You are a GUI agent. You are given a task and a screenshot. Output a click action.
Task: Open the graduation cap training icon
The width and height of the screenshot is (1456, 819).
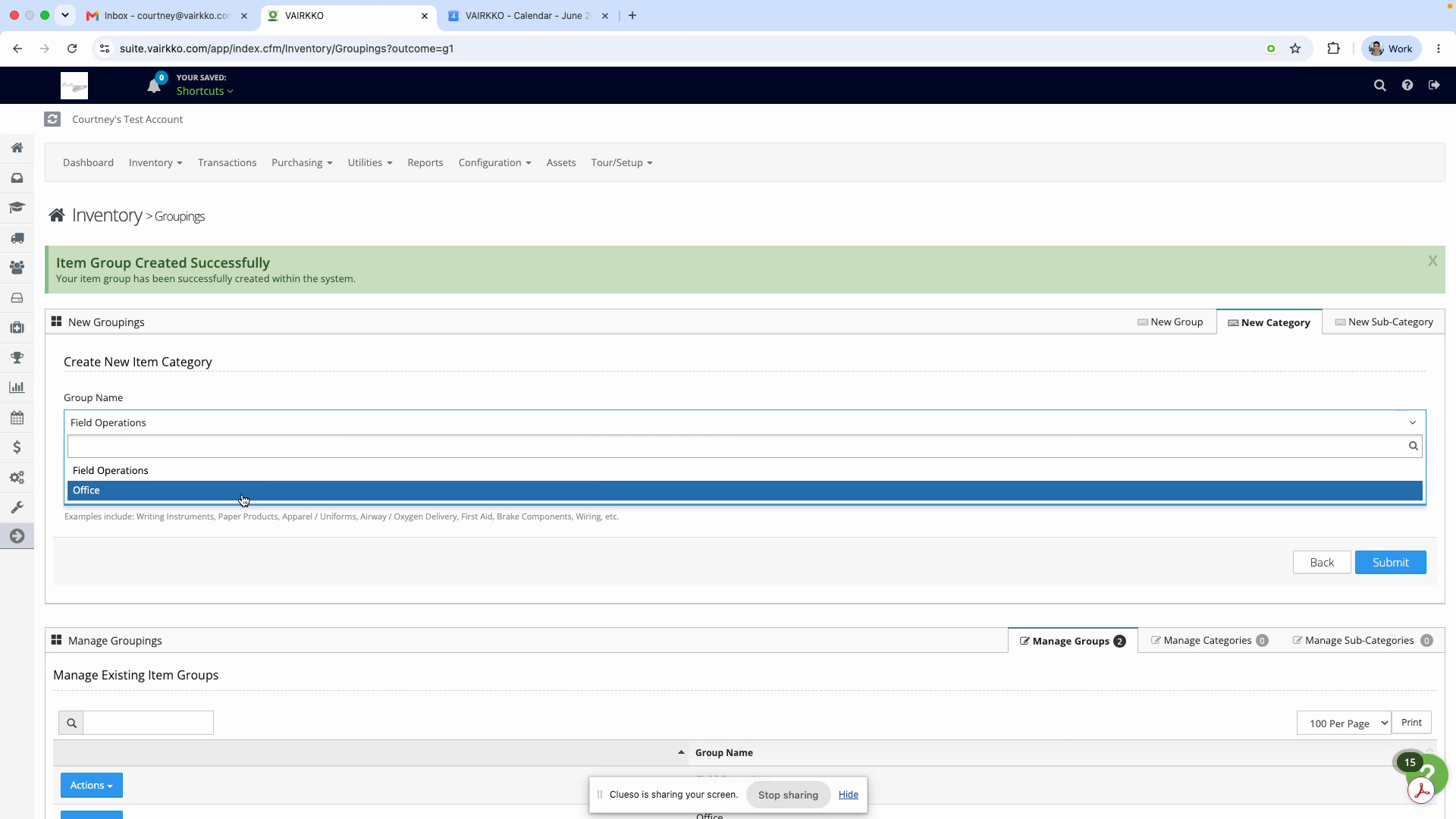pyautogui.click(x=17, y=208)
